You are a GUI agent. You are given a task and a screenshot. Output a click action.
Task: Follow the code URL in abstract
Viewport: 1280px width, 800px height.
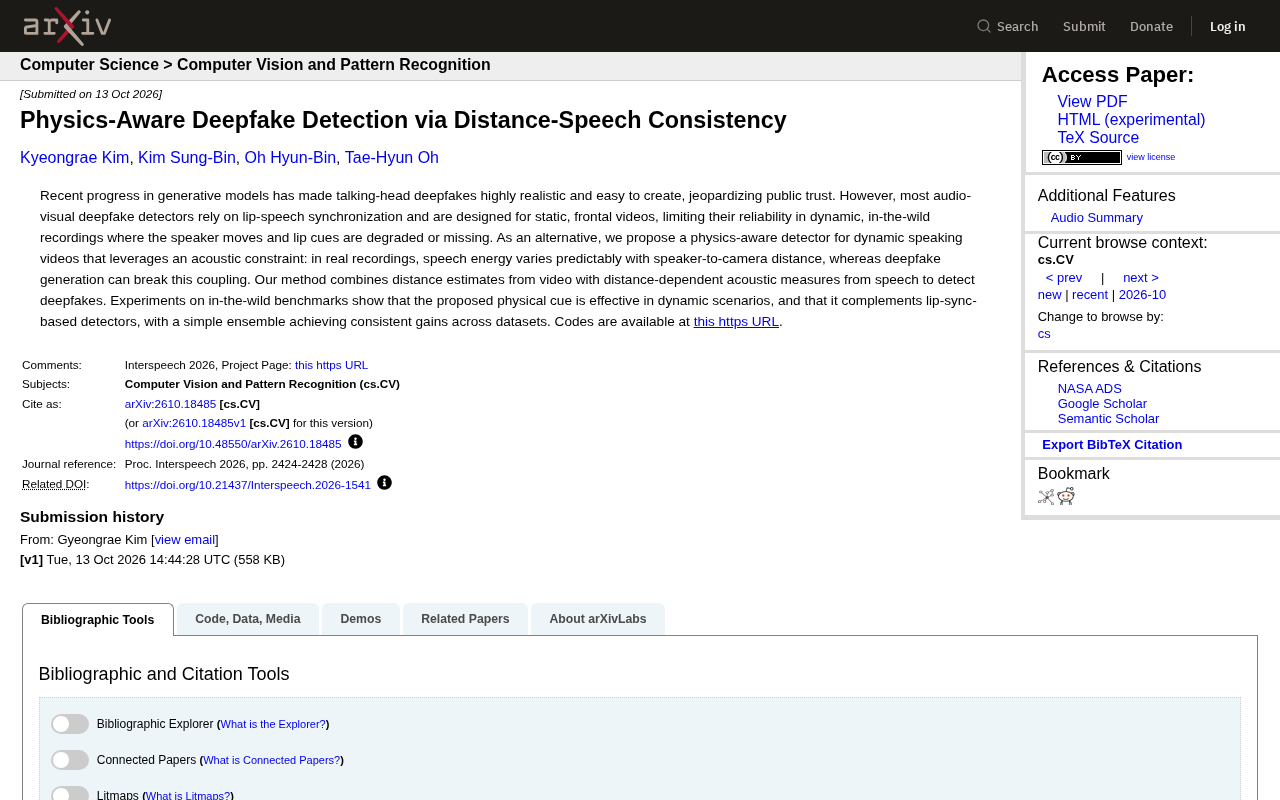[x=736, y=322]
